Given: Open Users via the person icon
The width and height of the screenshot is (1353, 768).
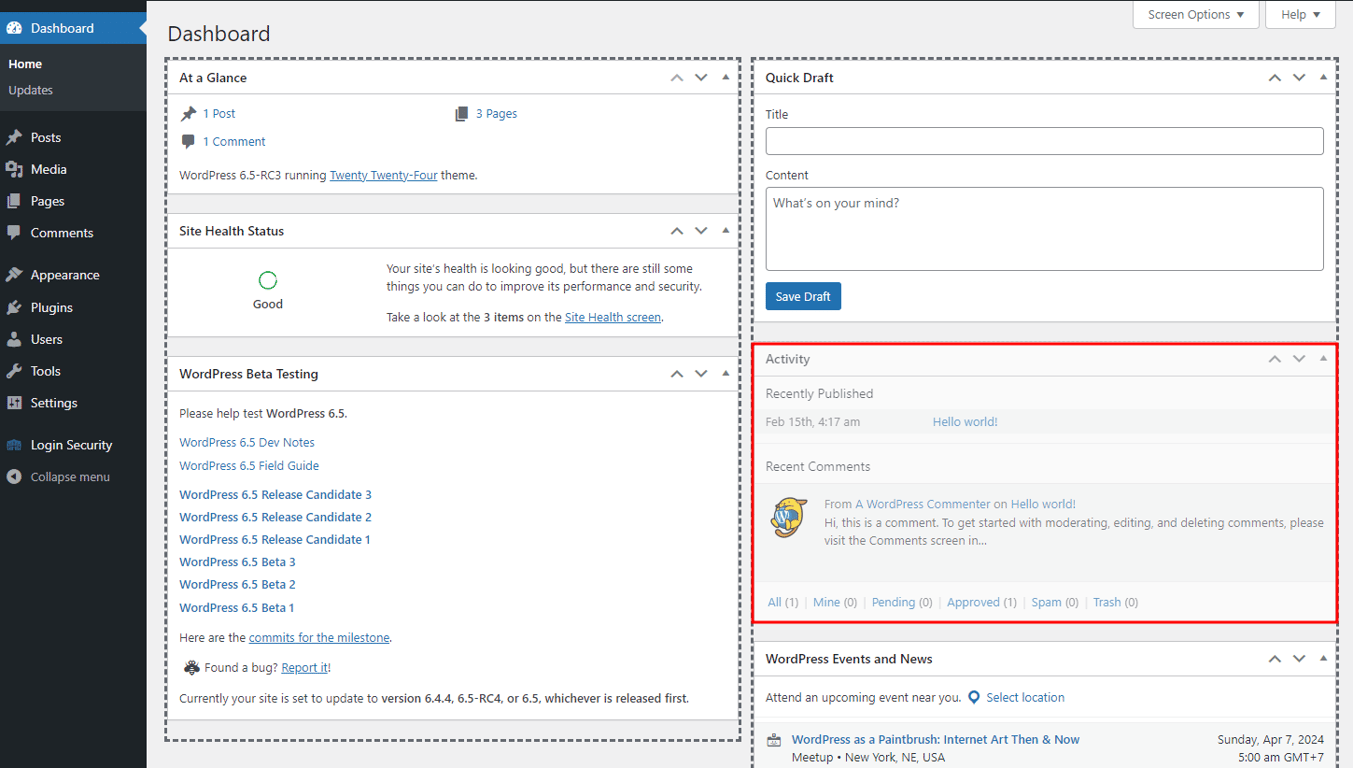Looking at the screenshot, I should click(x=15, y=338).
